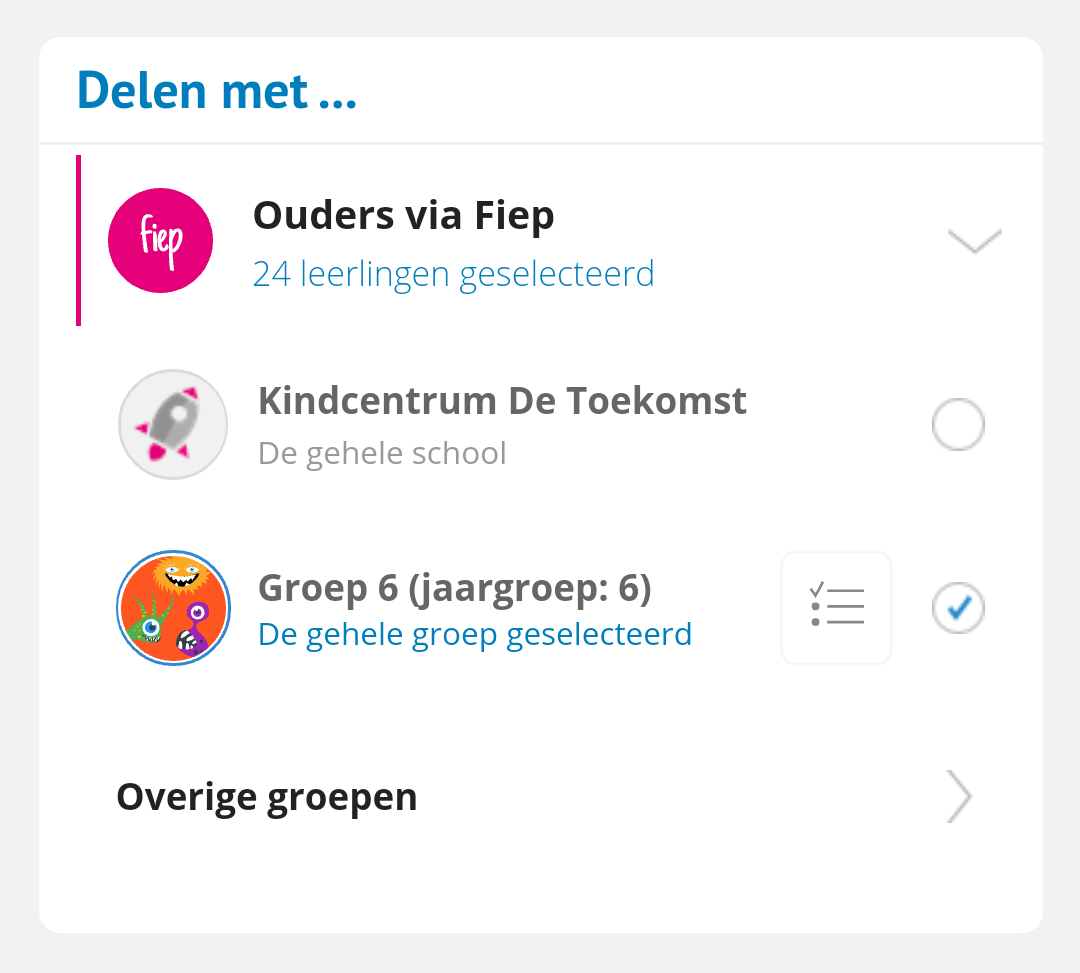Screen dimensions: 1080x973
Task: Click the blue checkmark in Groep 6 row
Action: pos(959,607)
